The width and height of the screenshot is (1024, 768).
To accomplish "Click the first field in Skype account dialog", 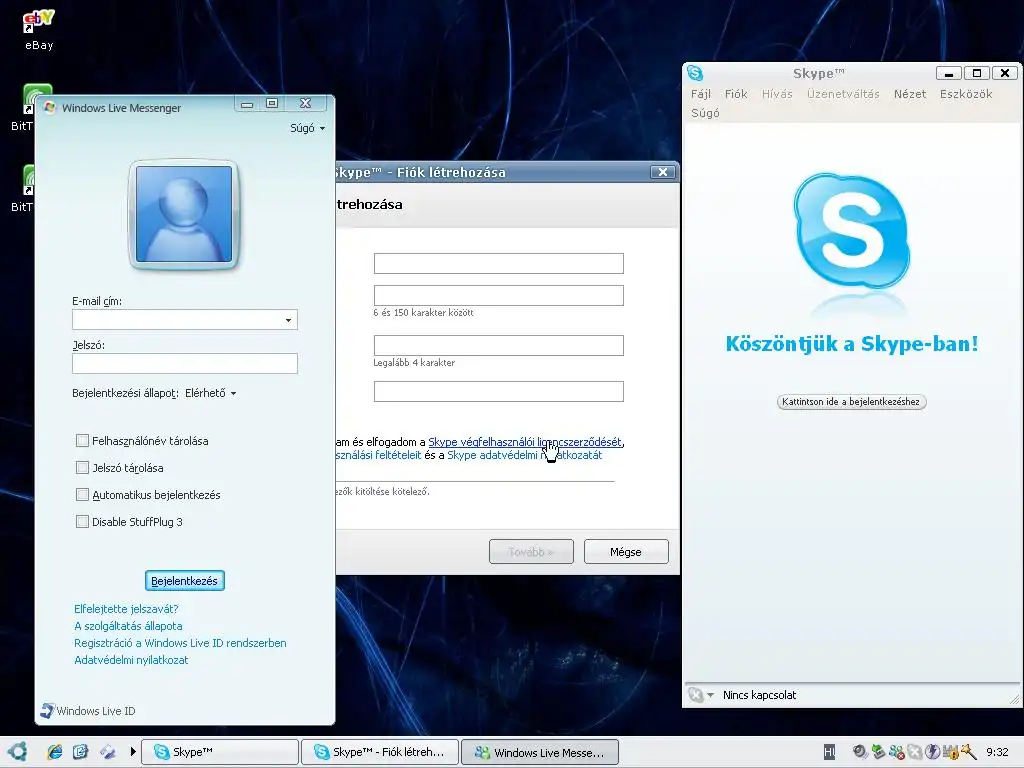I will point(498,263).
